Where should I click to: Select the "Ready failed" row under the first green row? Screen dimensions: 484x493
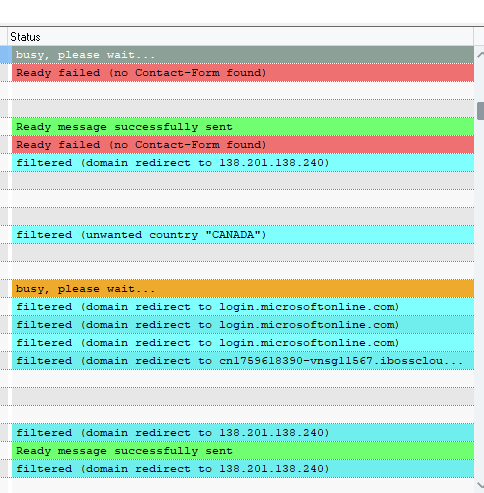click(243, 145)
